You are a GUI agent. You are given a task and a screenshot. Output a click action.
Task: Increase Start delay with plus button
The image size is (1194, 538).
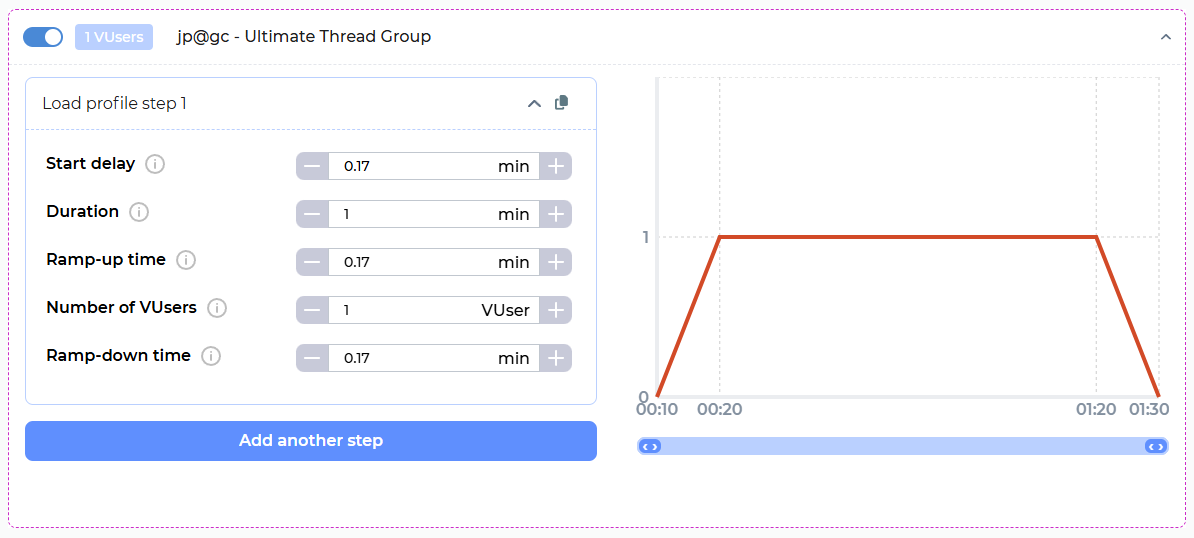(x=556, y=166)
